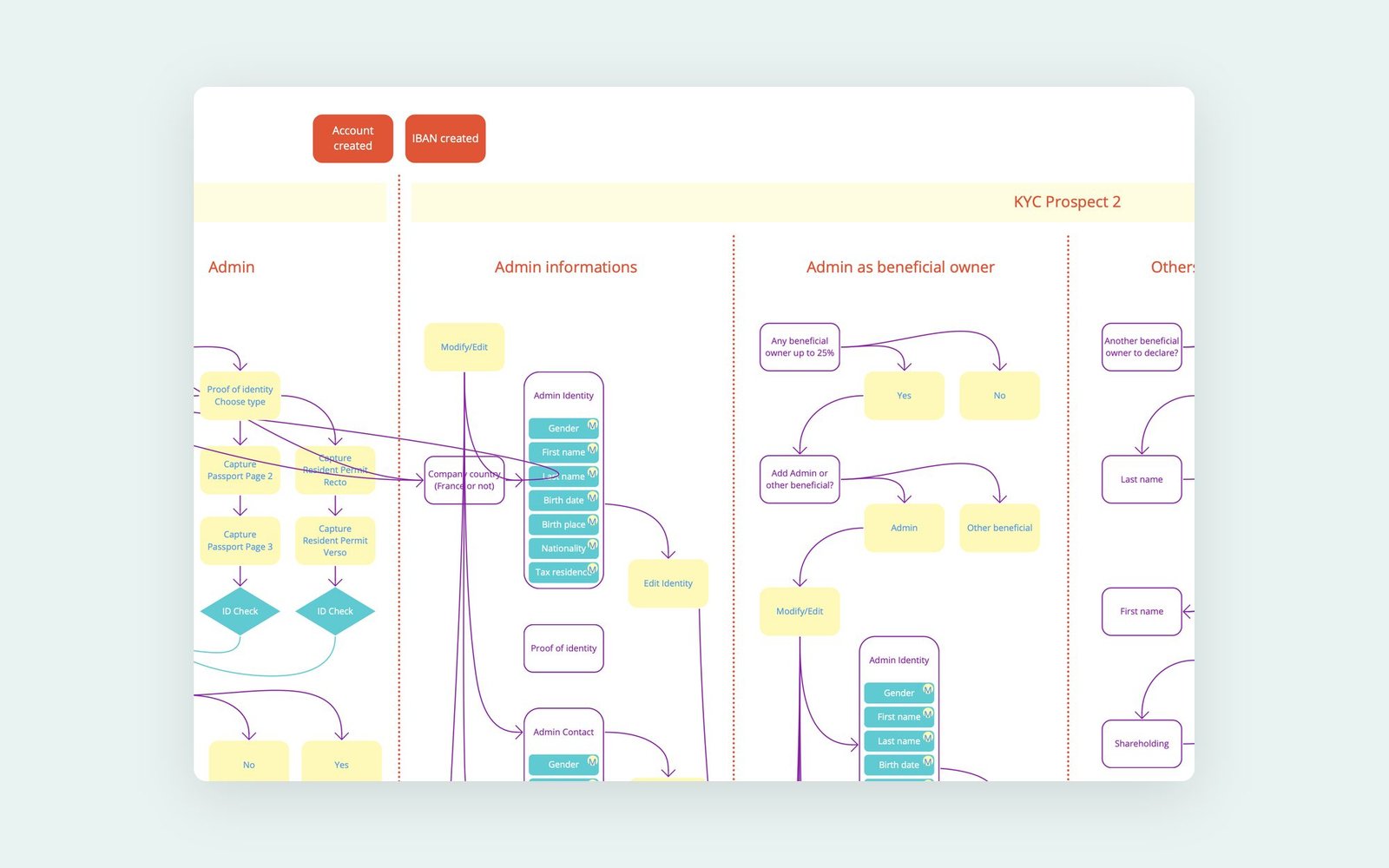Click the KYC Prospect 2 header band
The image size is (1389, 868).
click(802, 202)
